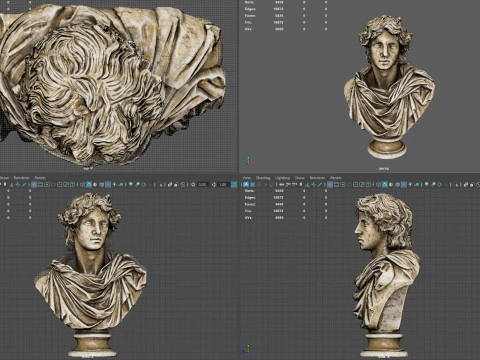The width and height of the screenshot is (480, 360).
Task: Enable film gate in side view toolbar
Action: coord(336,184)
